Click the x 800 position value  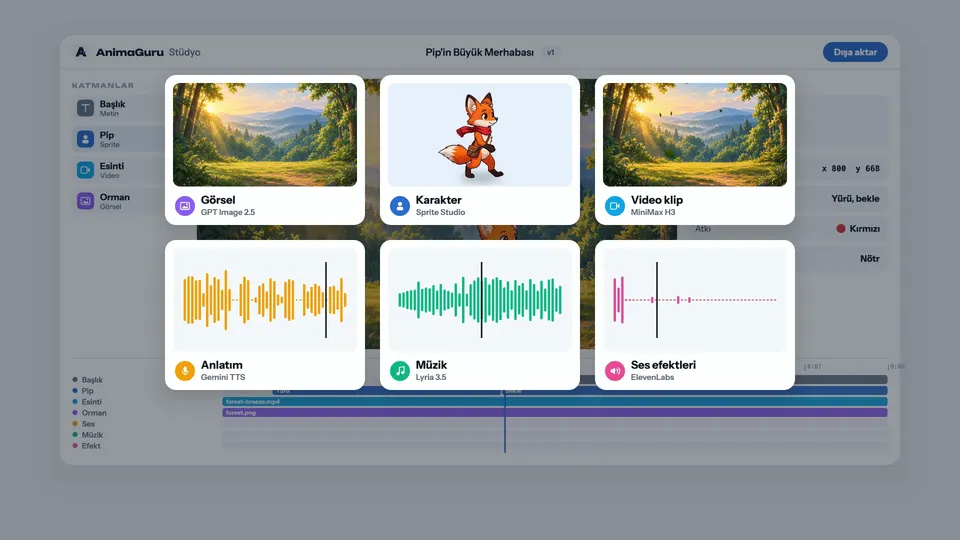[834, 168]
